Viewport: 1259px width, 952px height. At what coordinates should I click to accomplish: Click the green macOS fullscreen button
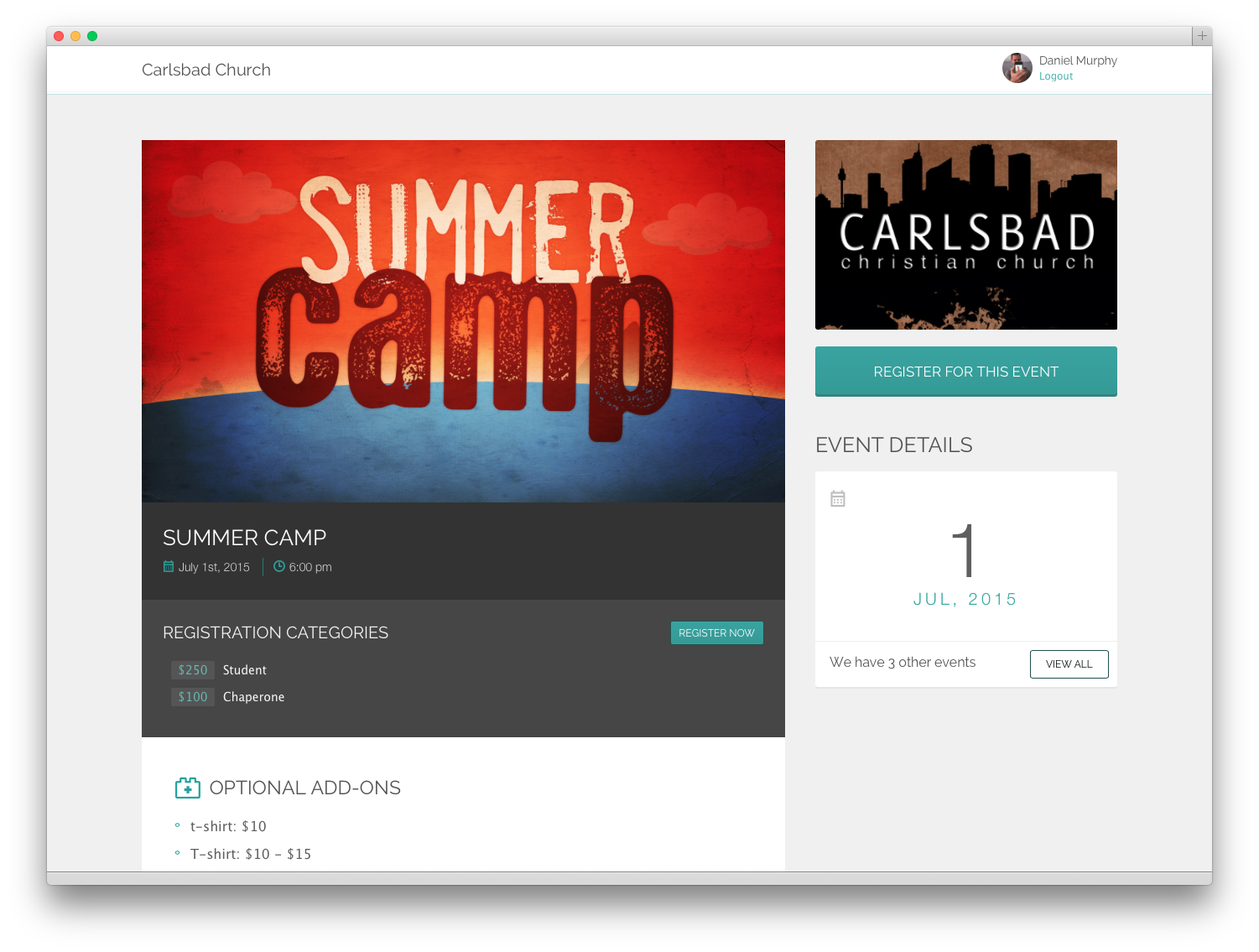(92, 36)
